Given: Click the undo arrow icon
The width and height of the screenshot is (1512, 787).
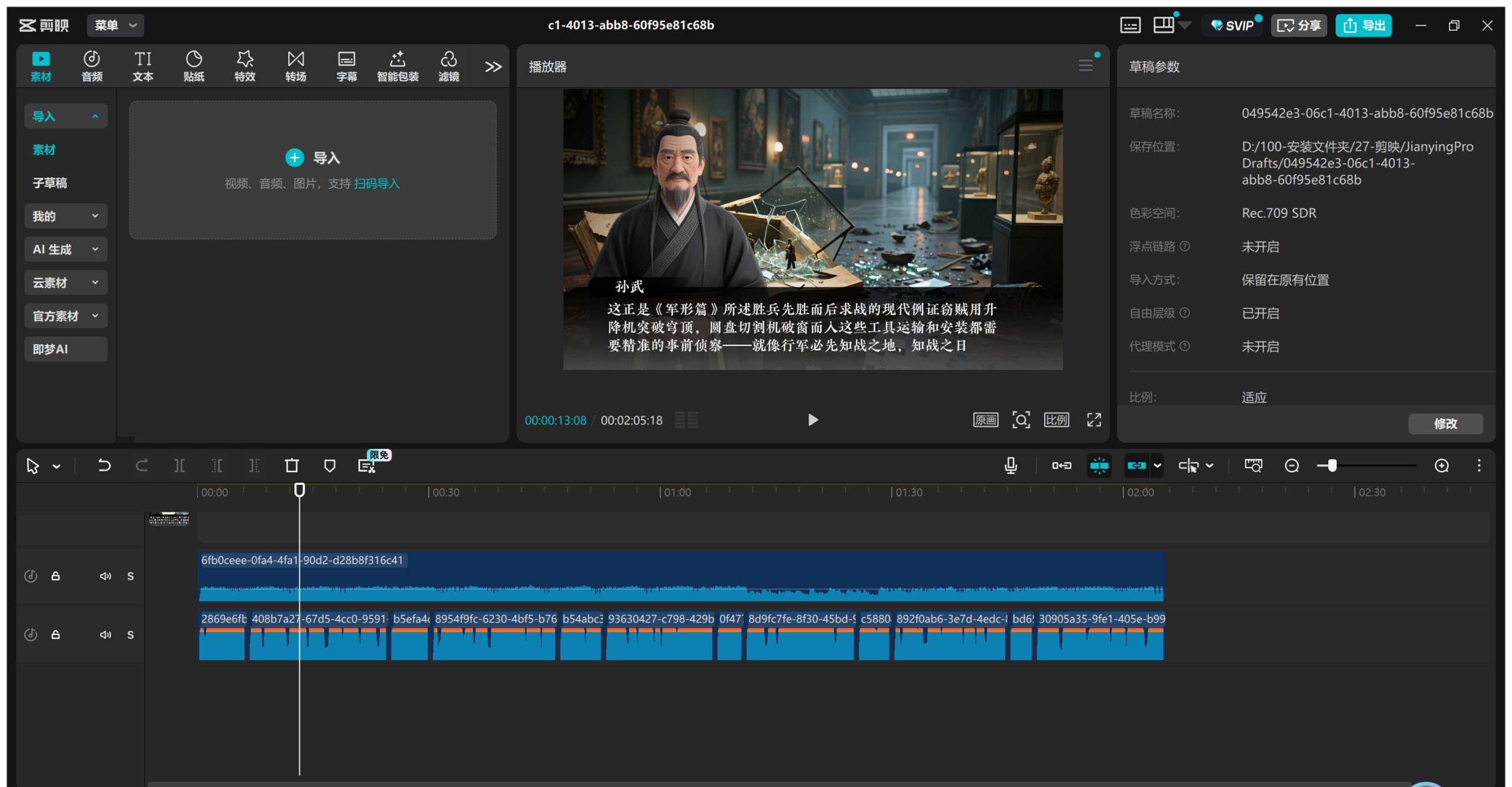Looking at the screenshot, I should click(x=104, y=466).
